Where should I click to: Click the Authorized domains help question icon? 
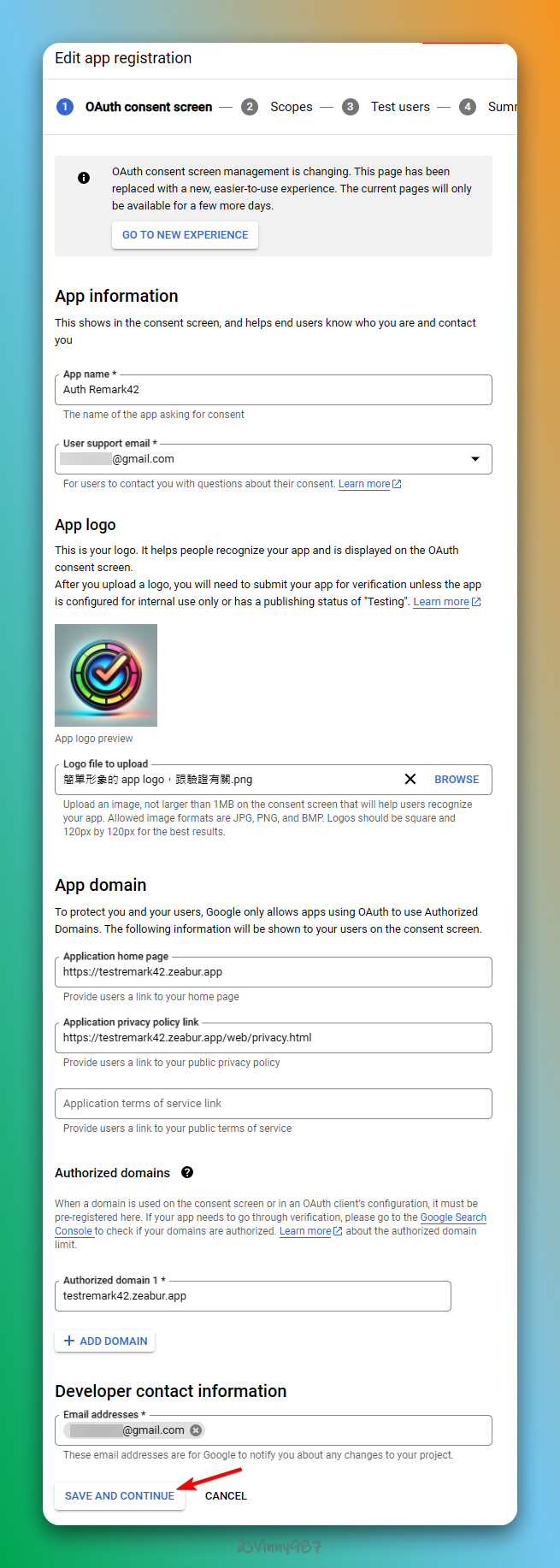coord(187,1172)
